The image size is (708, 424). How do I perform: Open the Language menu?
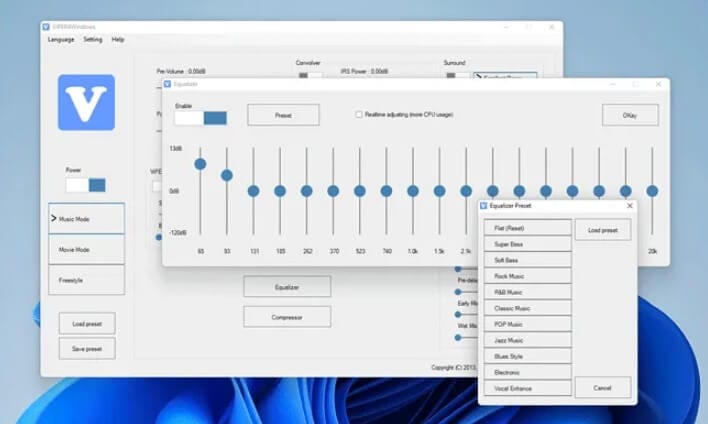point(61,40)
